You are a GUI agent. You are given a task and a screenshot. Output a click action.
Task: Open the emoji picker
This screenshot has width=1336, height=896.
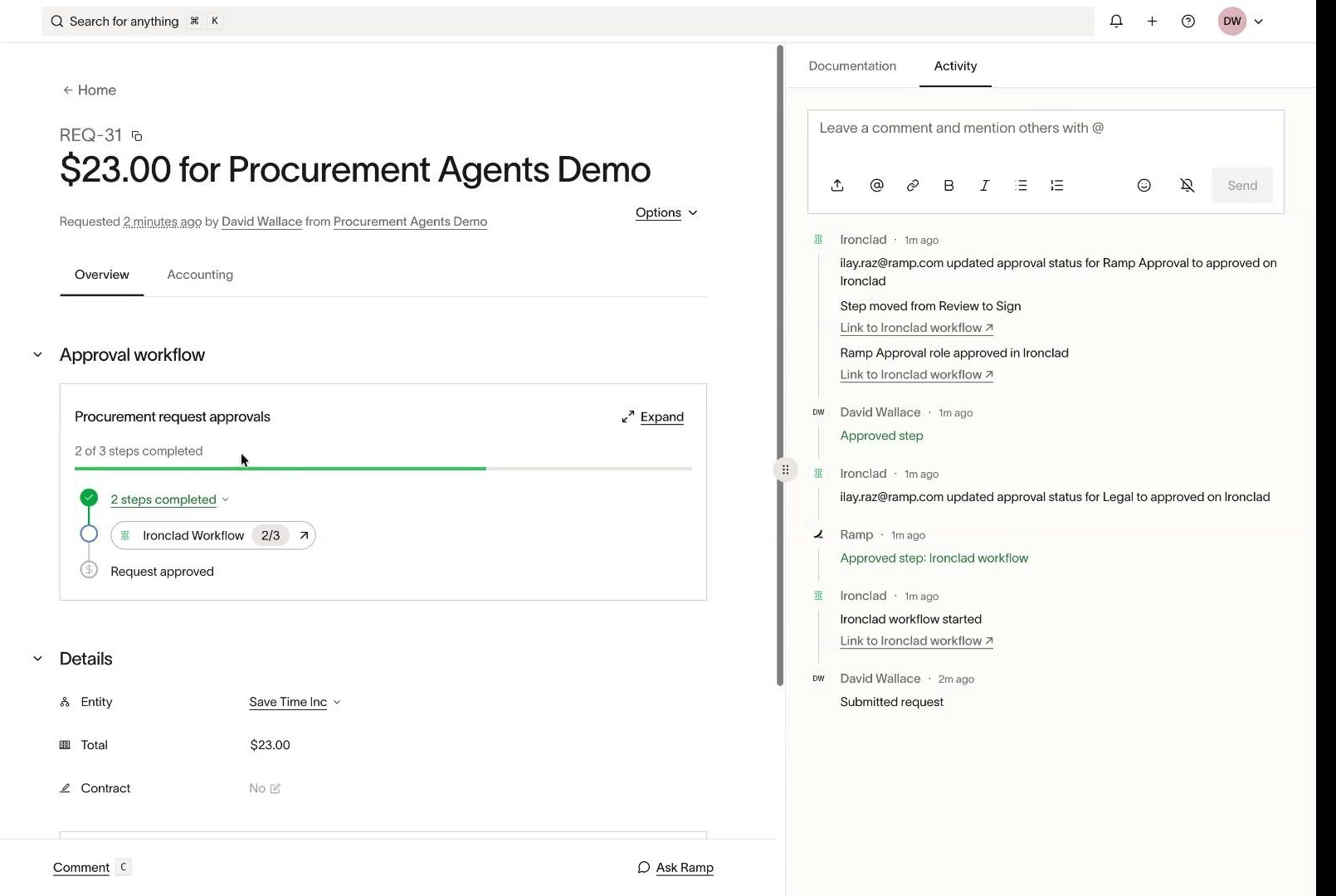(x=1144, y=186)
